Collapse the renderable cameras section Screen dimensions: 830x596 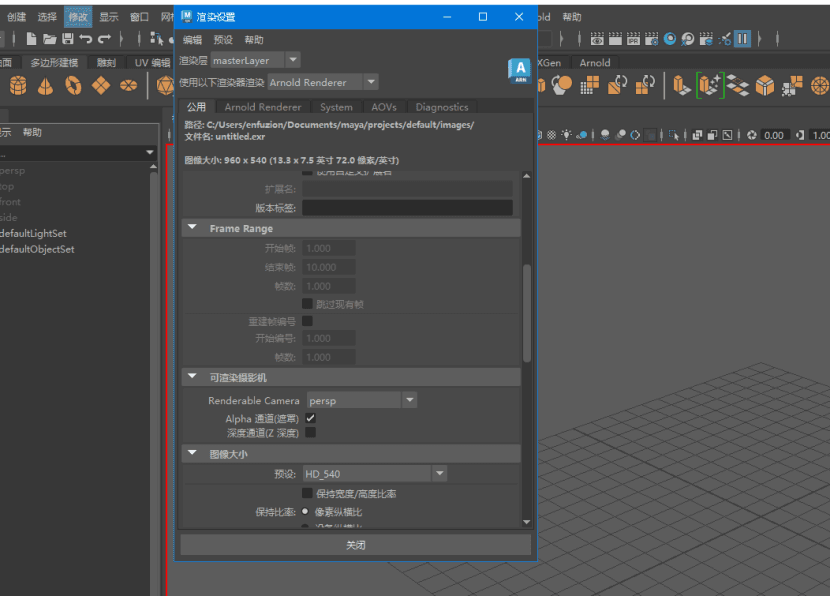click(192, 376)
